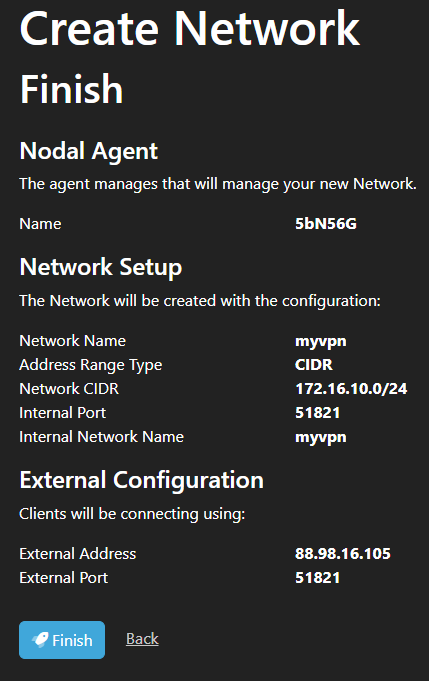Click the Clients will be connecting text
Screen dimensions: 429x681
[x=132, y=514]
